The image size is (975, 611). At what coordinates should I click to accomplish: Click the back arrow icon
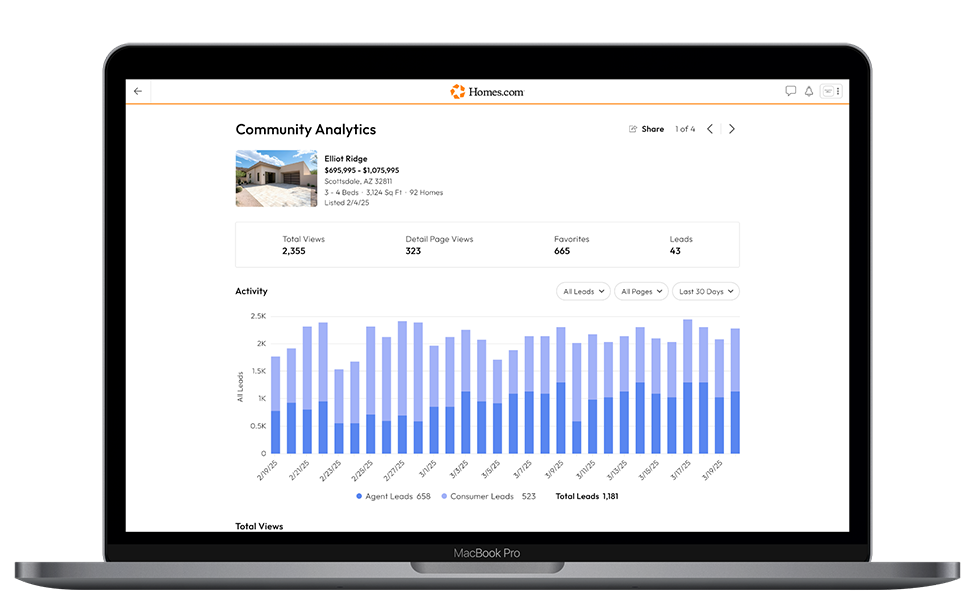click(137, 91)
